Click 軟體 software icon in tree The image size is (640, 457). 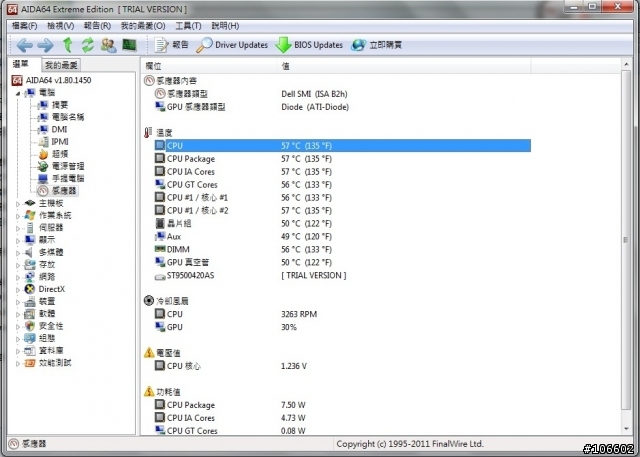click(x=30, y=314)
